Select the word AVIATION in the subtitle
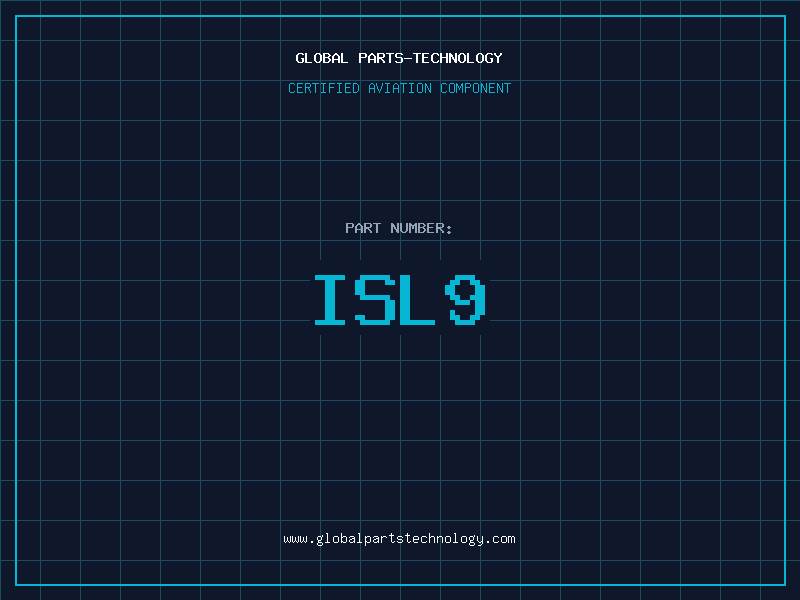Viewport: 800px width, 600px height. 400,88
